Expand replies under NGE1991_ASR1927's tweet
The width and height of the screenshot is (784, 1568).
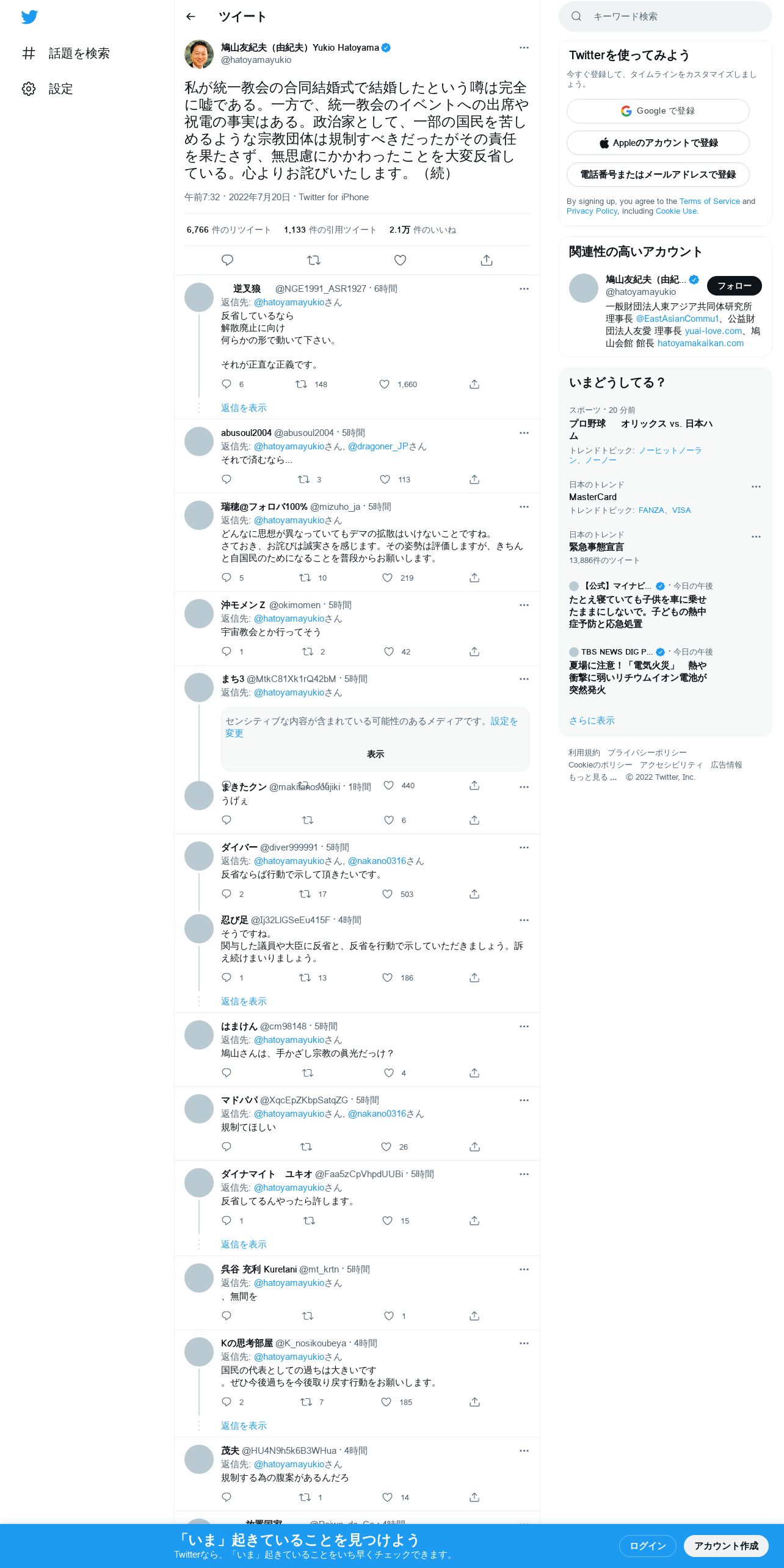244,408
